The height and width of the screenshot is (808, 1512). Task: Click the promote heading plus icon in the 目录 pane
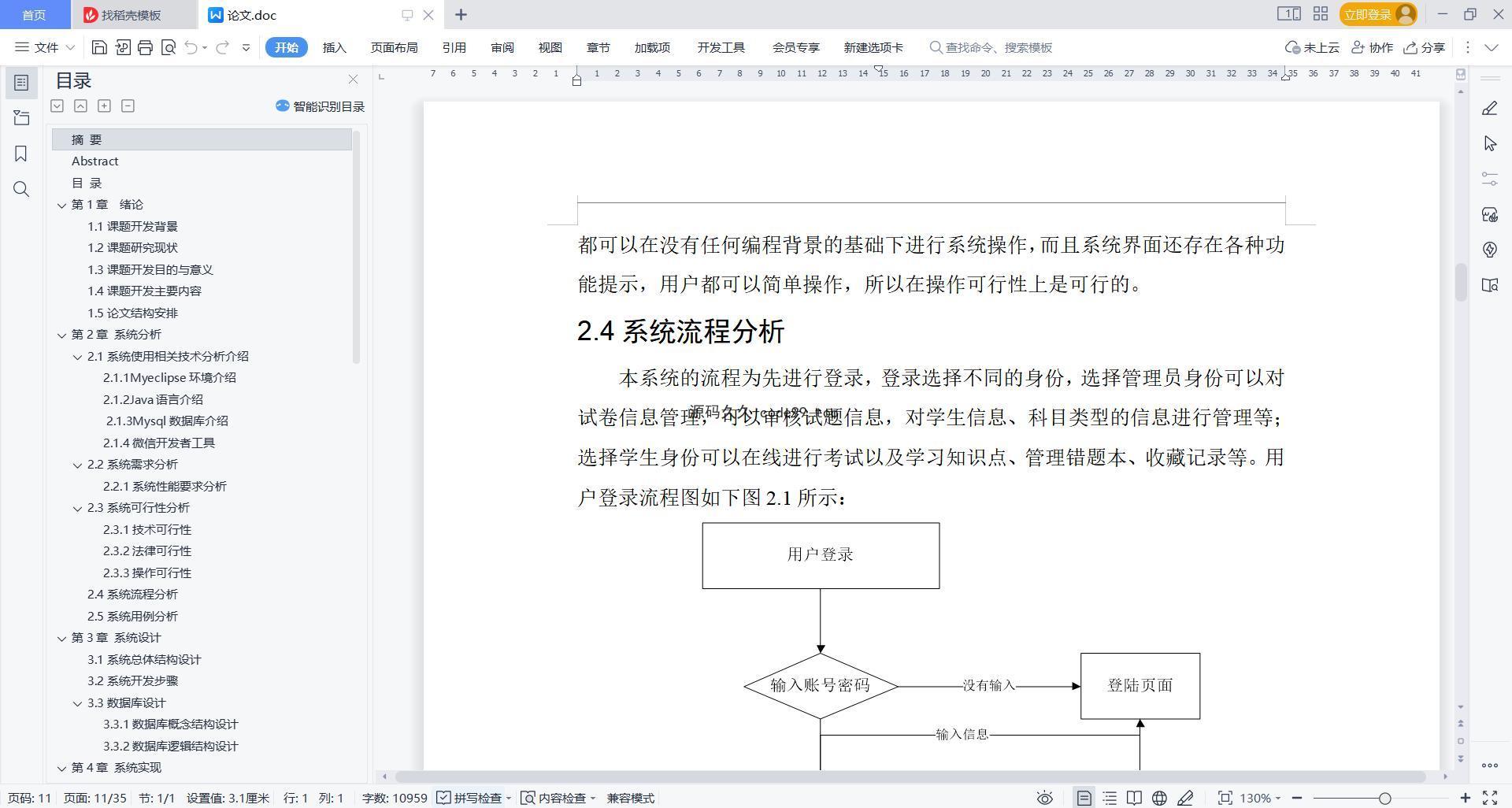104,106
